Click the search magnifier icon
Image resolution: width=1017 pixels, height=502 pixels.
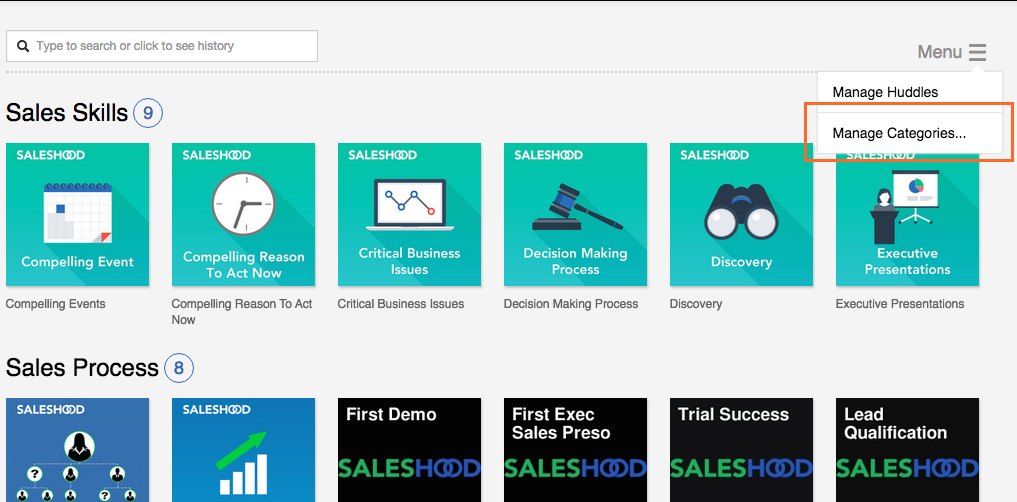point(23,46)
